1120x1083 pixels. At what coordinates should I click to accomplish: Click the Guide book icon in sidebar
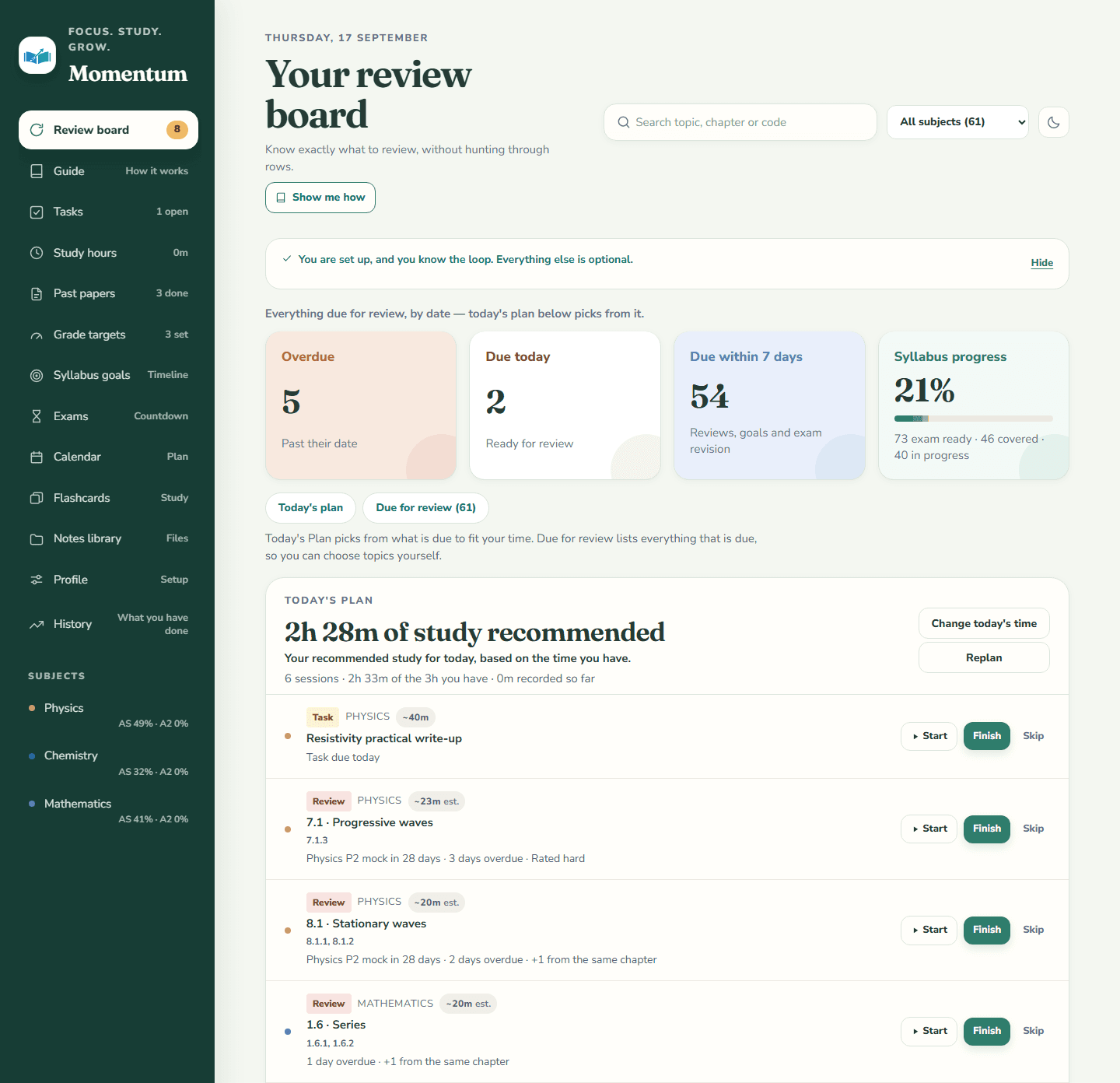pyautogui.click(x=37, y=171)
